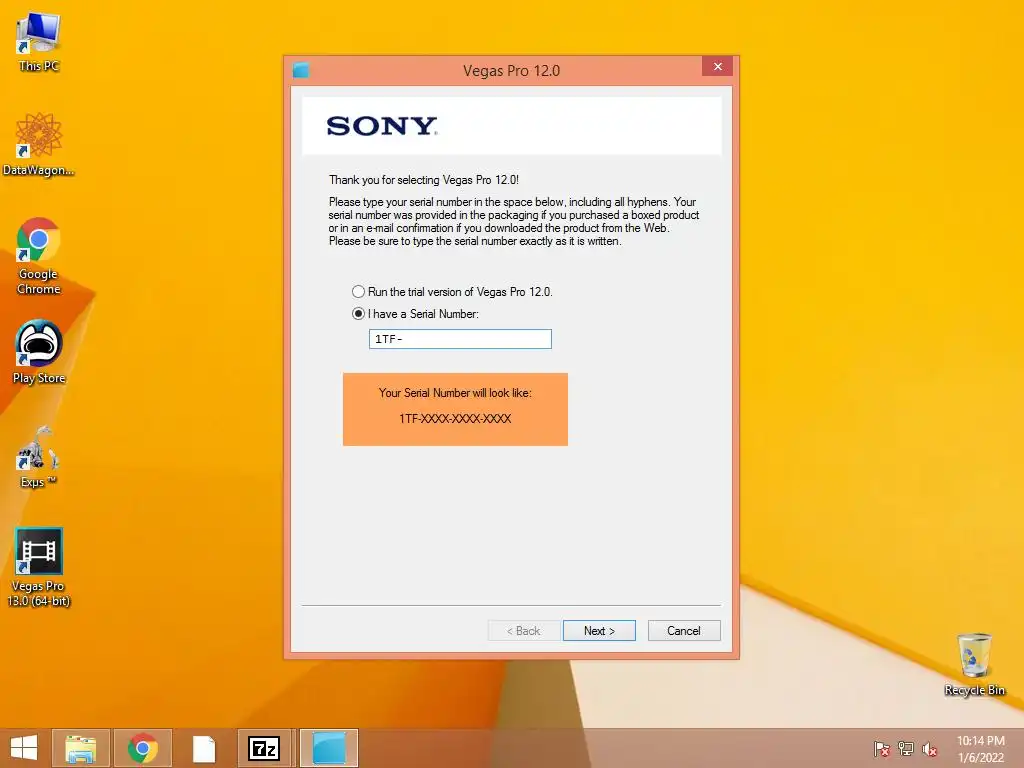Click the 1TF-XXXX-XXXX-XXXX serial example text
Screen dimensions: 1024x768
pos(455,419)
